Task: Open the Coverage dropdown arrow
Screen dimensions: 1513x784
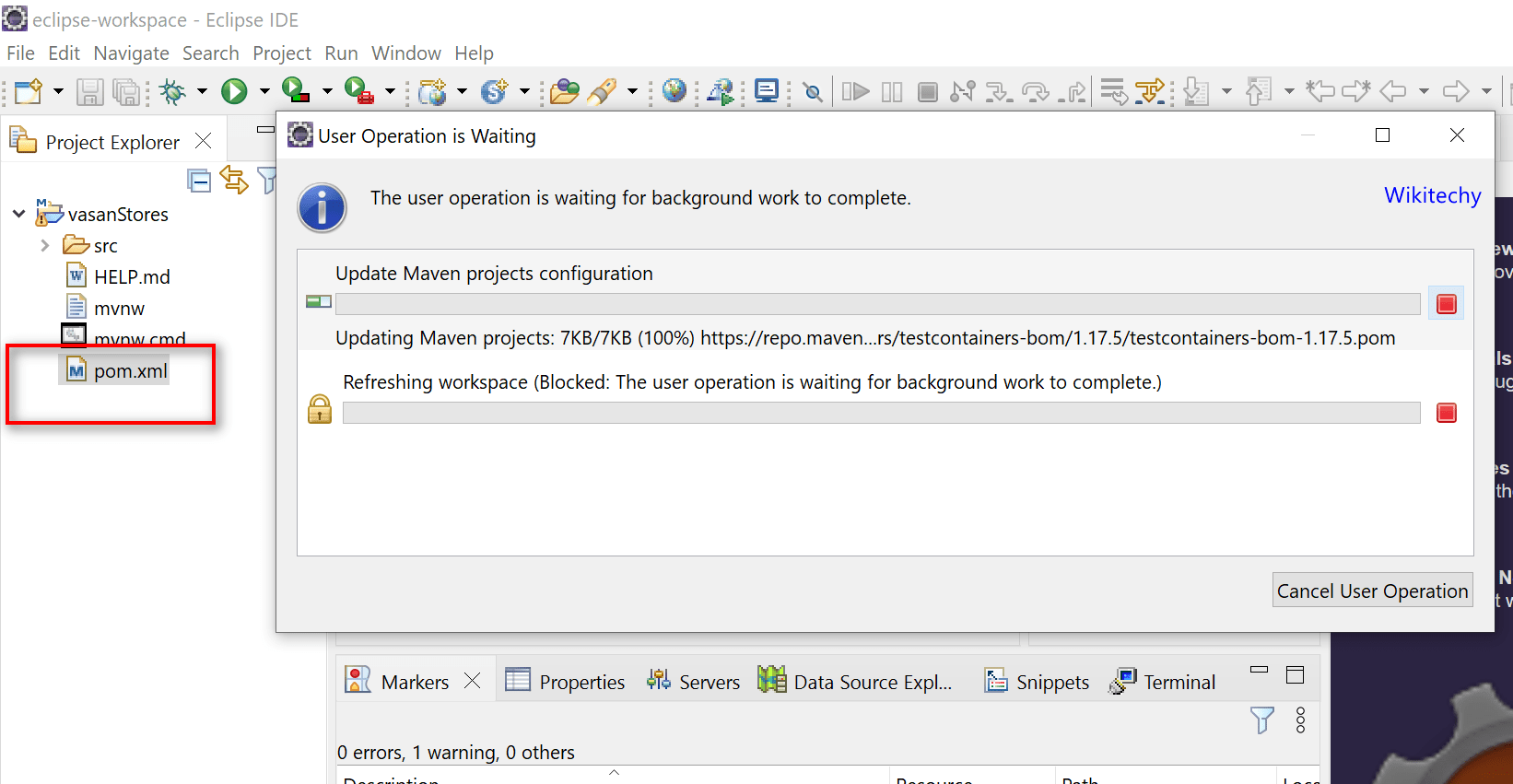Action: [x=327, y=91]
